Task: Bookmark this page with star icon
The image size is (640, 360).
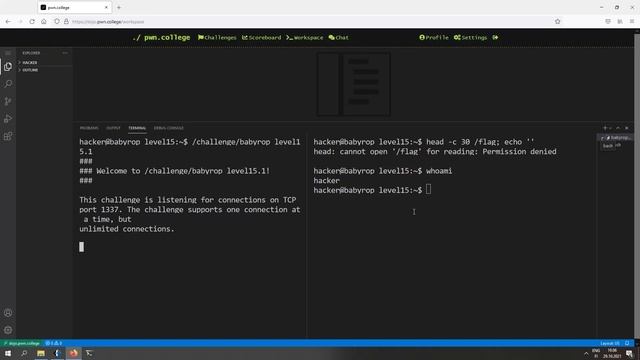Action: point(558,22)
